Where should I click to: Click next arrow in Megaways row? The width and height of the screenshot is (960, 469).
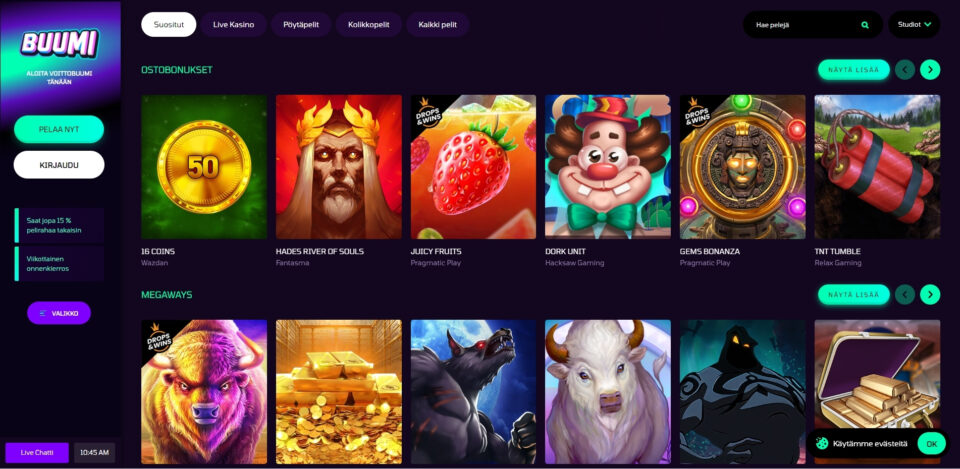point(929,295)
